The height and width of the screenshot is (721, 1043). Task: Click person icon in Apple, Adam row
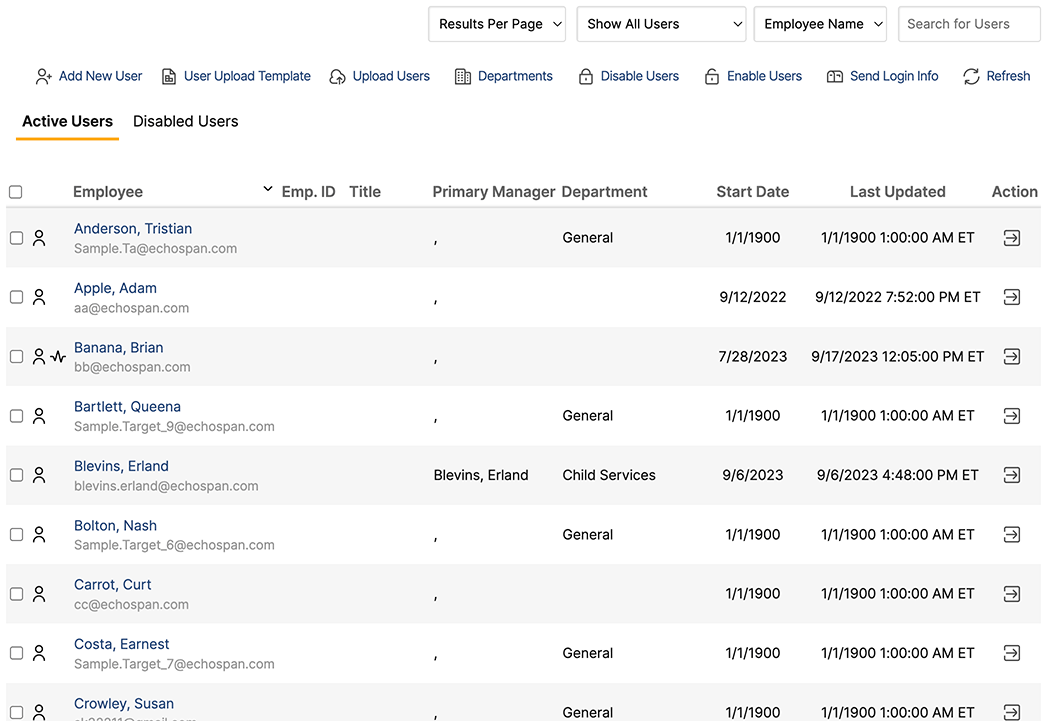point(39,297)
